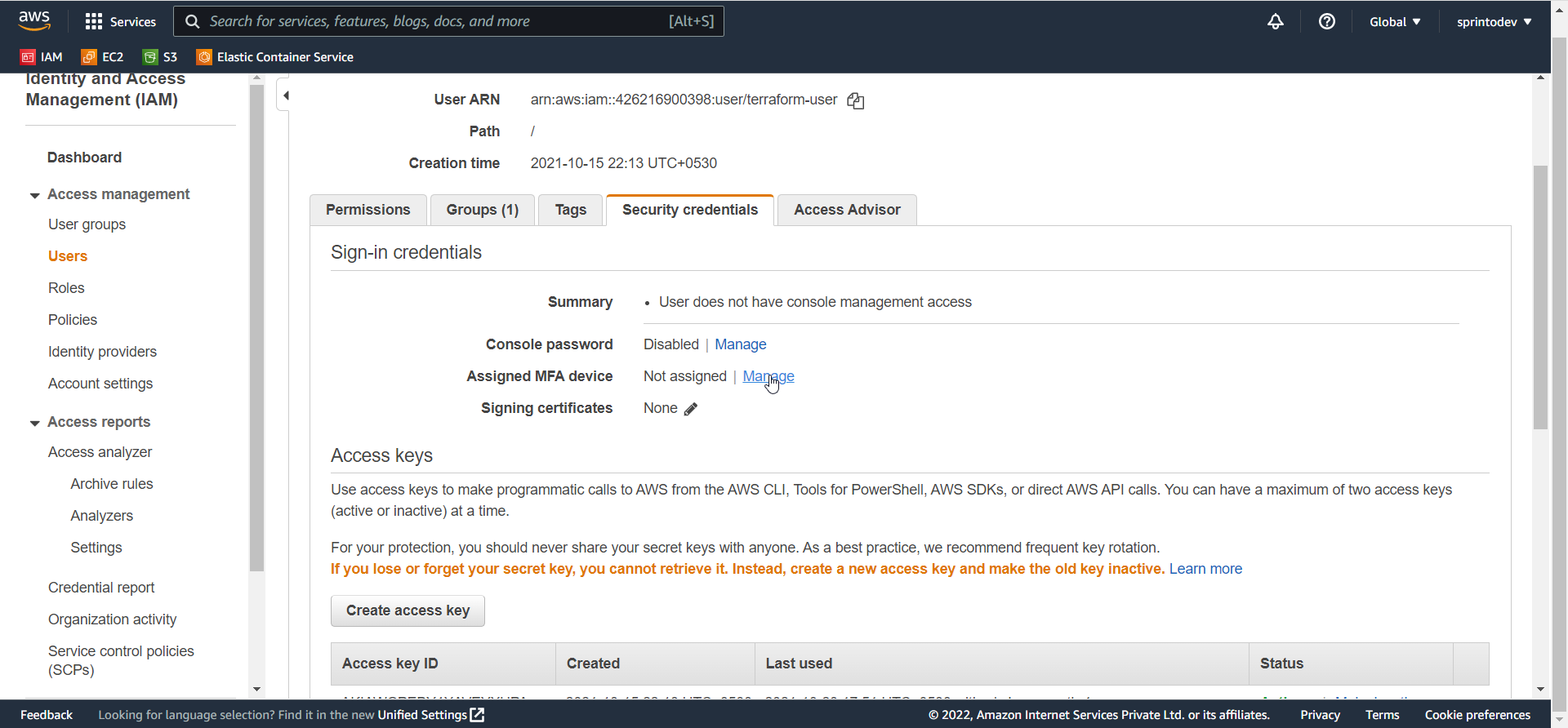This screenshot has height=728, width=1568.
Task: Click Feedback in the footer
Action: point(47,715)
